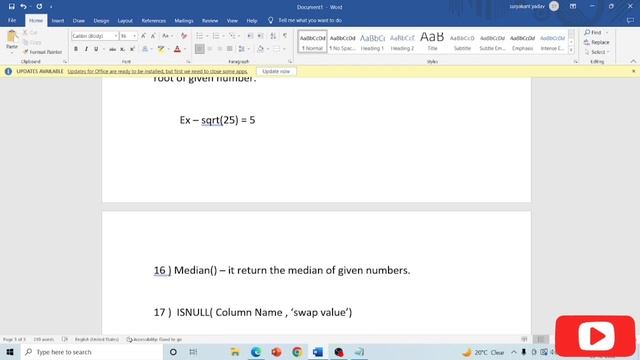The height and width of the screenshot is (360, 640).
Task: Open File Explorer from taskbar
Action: pos(235,352)
